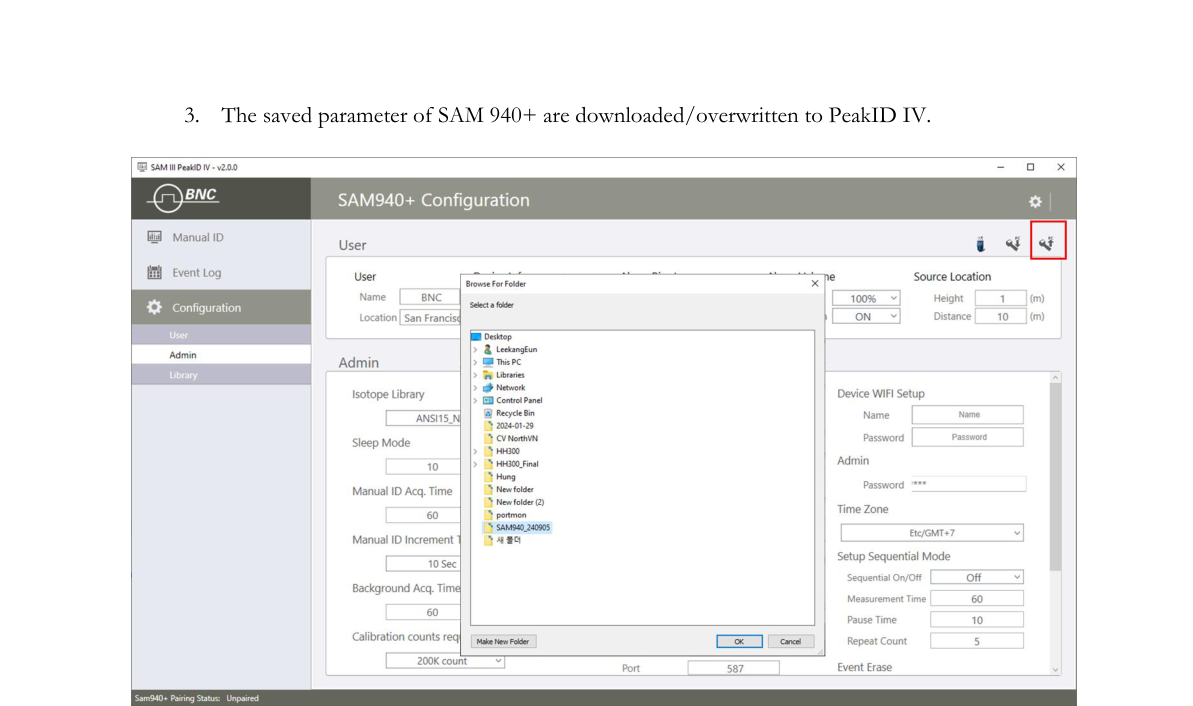The width and height of the screenshot is (1193, 706).
Task: Click the BNC logo
Action: [183, 198]
